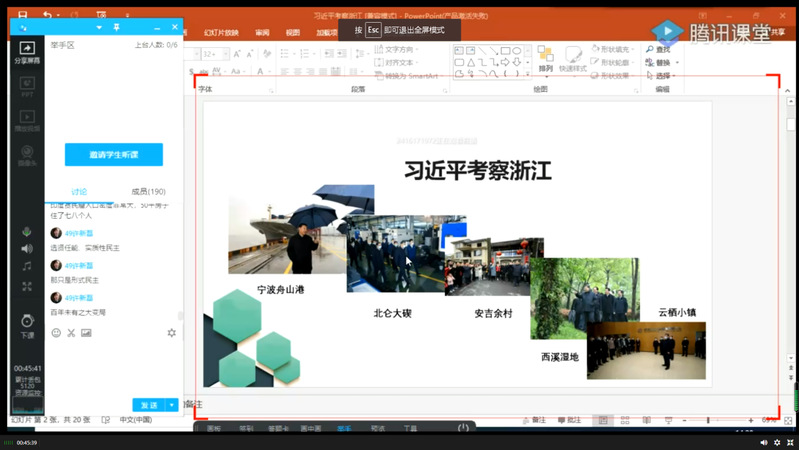Click the 选择 select button
Viewport: 799px width, 450px height.
tap(660, 76)
